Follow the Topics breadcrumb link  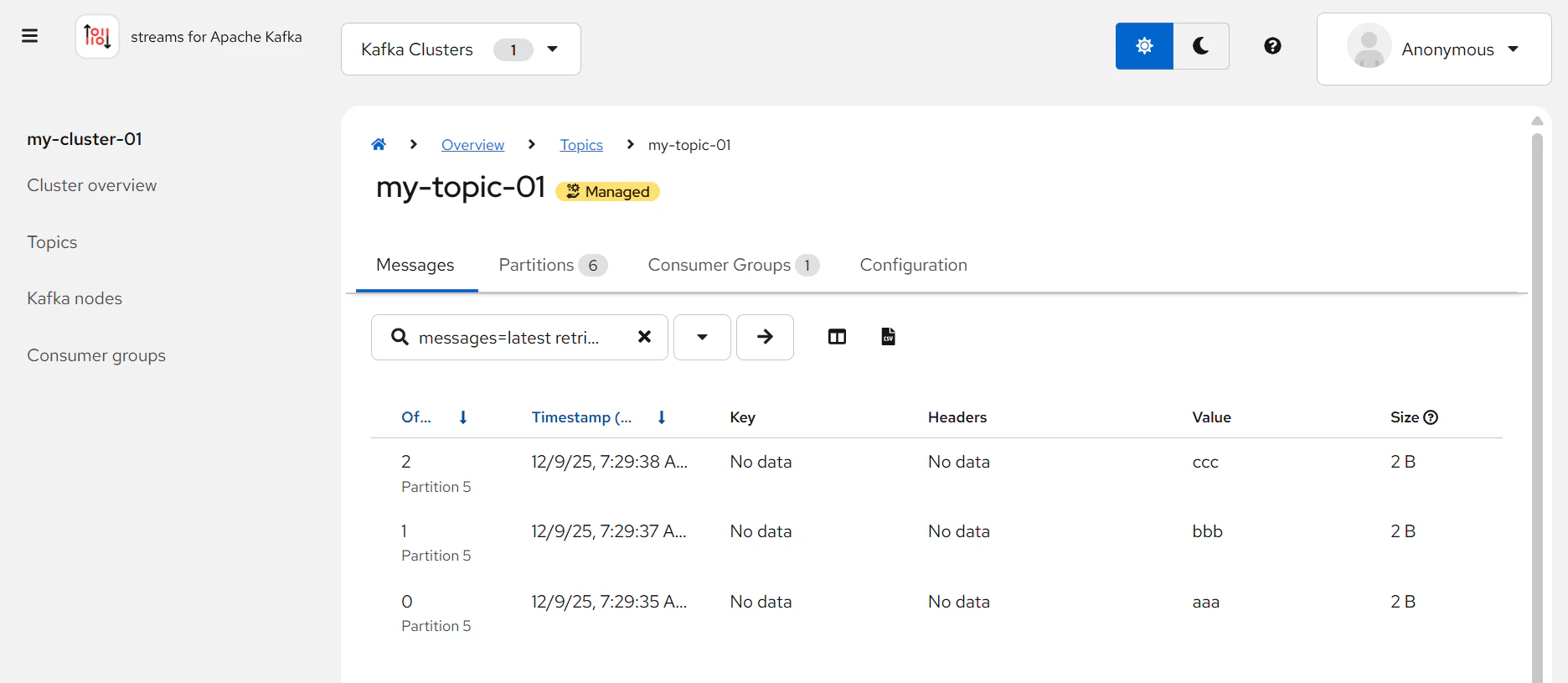[x=581, y=145]
